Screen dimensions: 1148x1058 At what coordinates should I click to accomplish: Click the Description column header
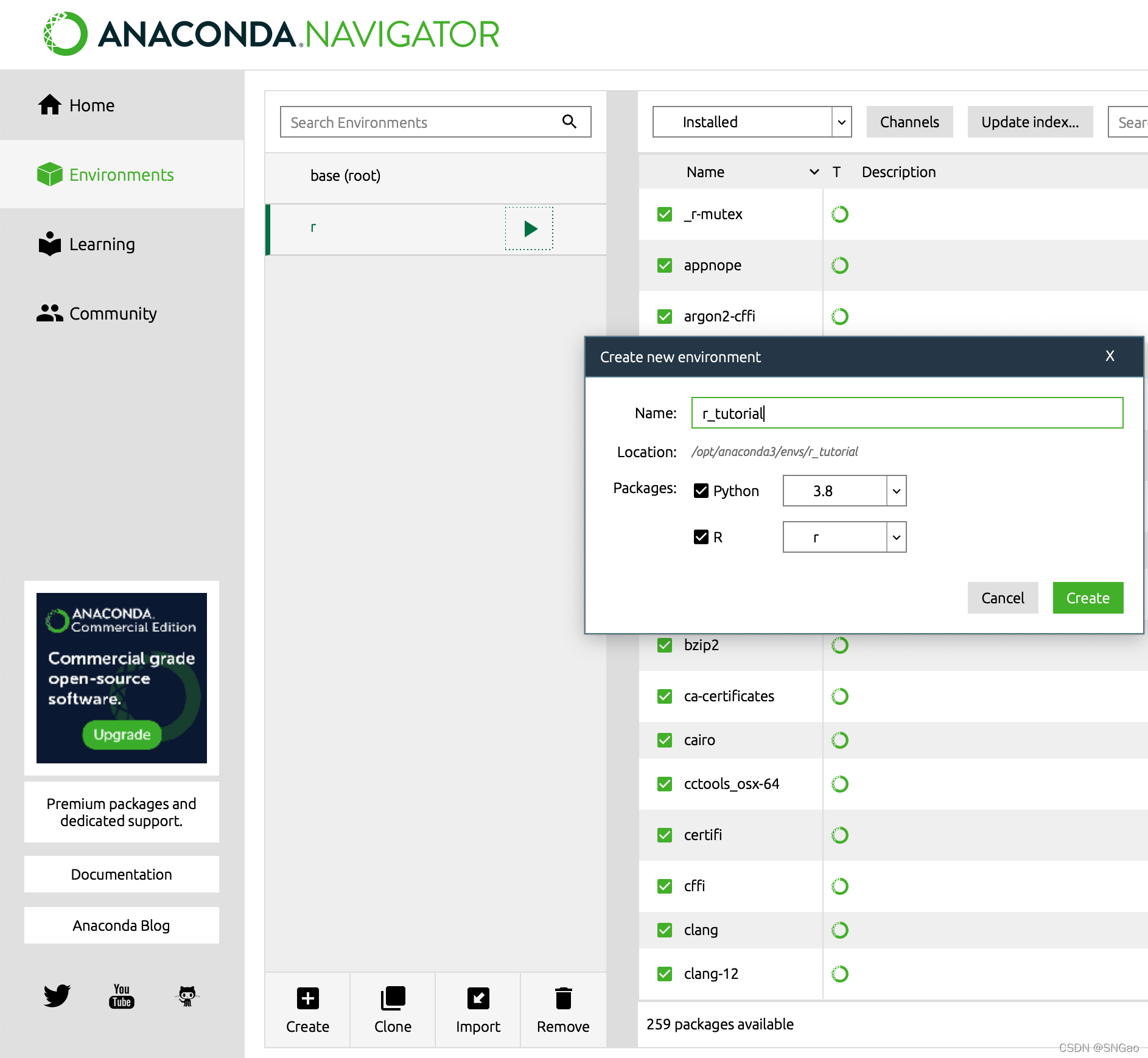[x=898, y=172]
